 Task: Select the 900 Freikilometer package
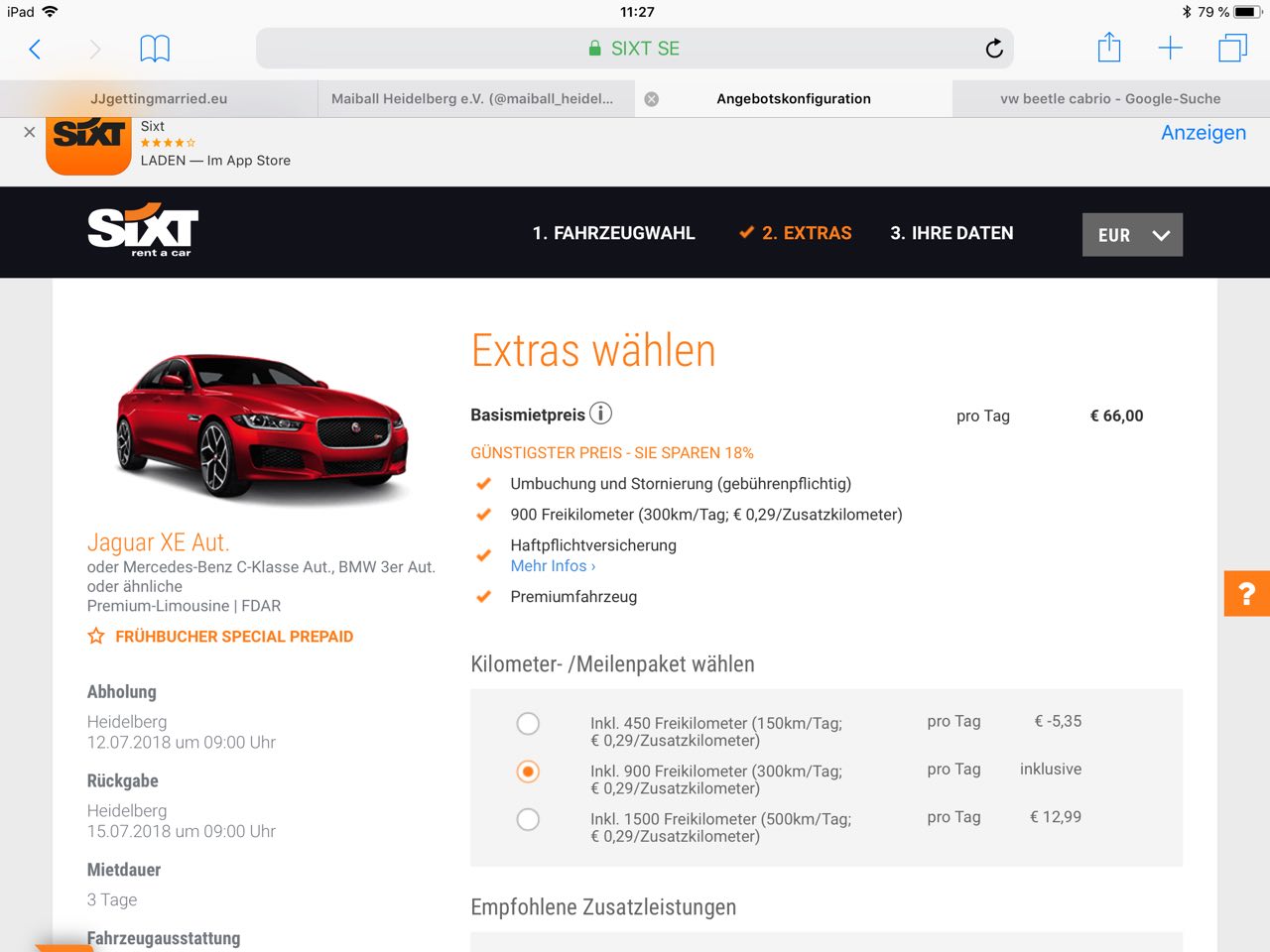click(x=528, y=772)
